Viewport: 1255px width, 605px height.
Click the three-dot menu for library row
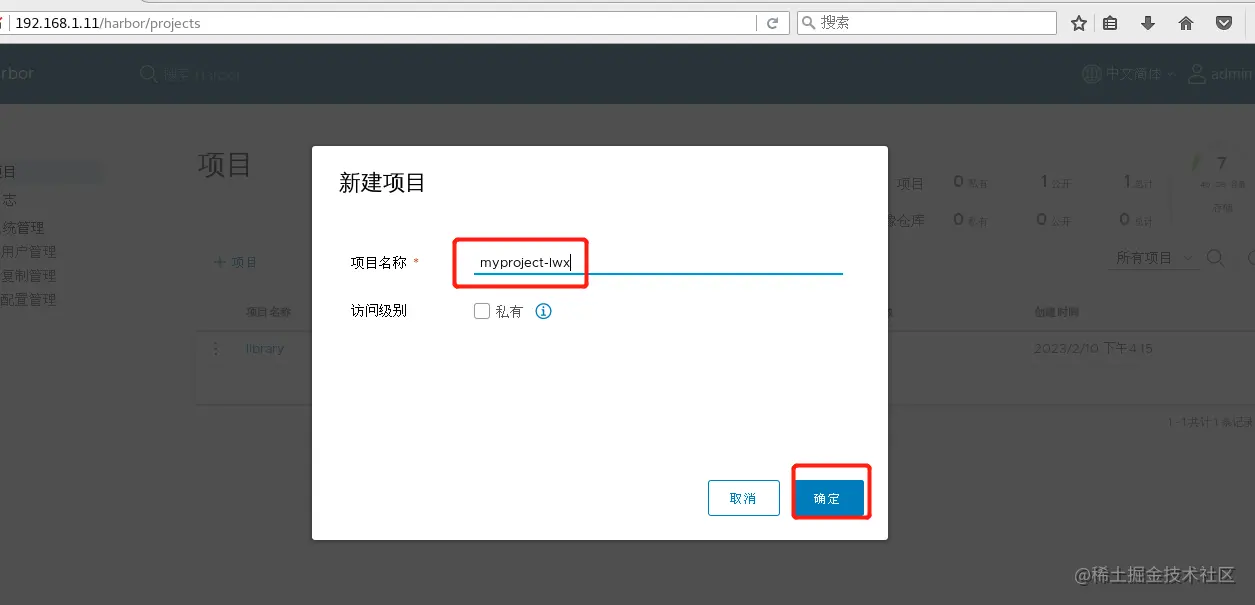pyautogui.click(x=215, y=349)
